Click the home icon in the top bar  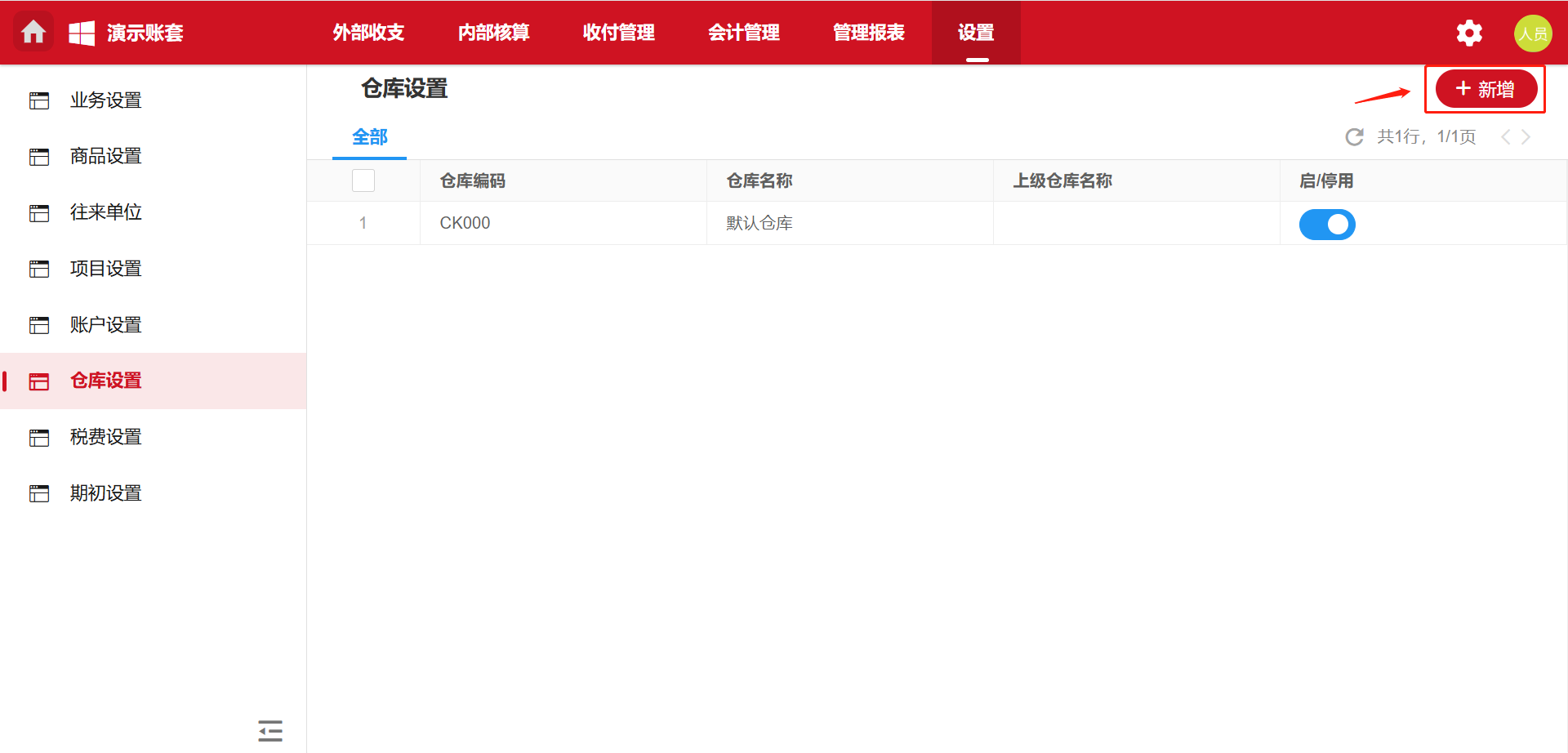33,33
